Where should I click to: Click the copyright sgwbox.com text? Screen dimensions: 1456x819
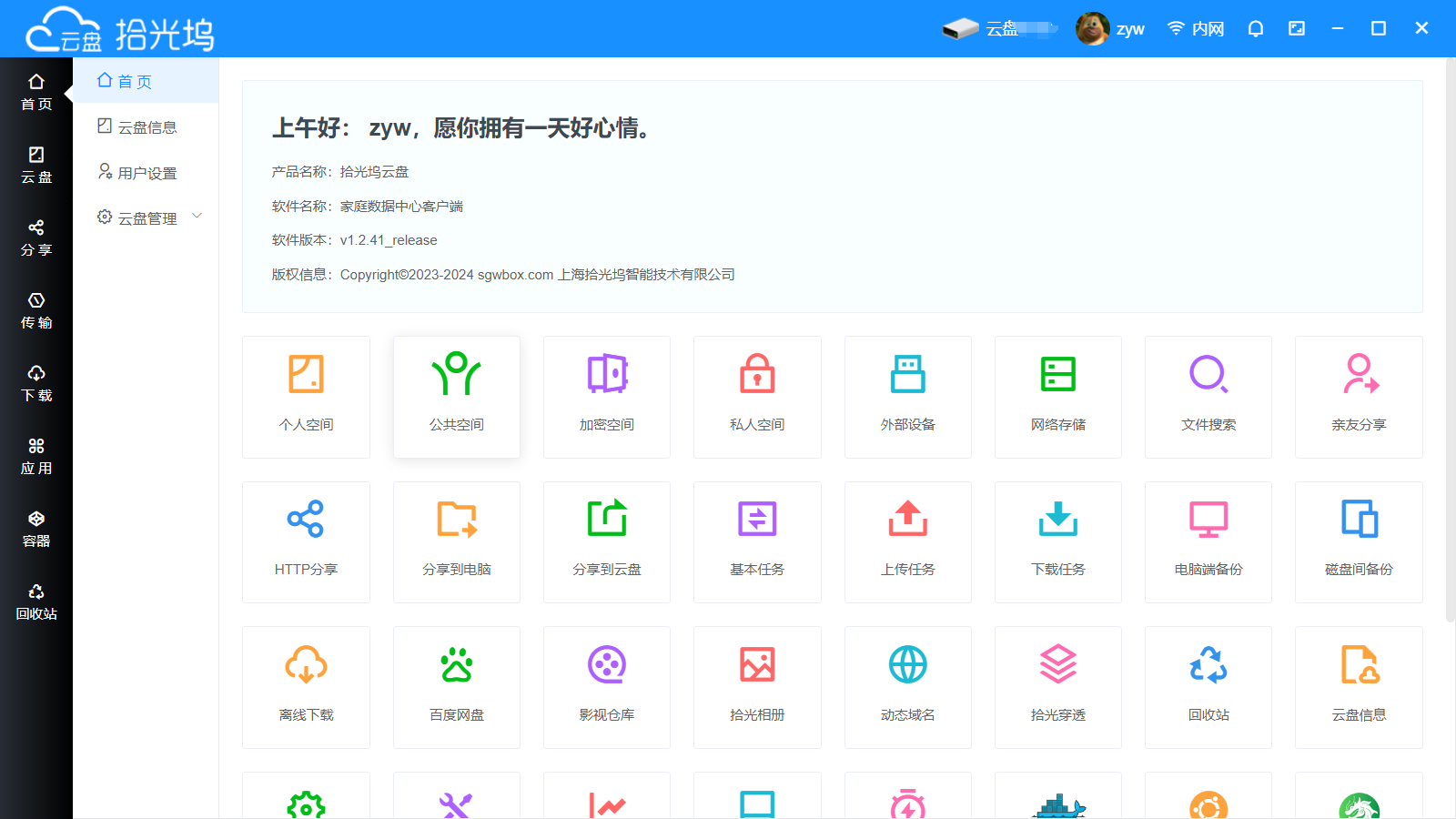pos(515,275)
